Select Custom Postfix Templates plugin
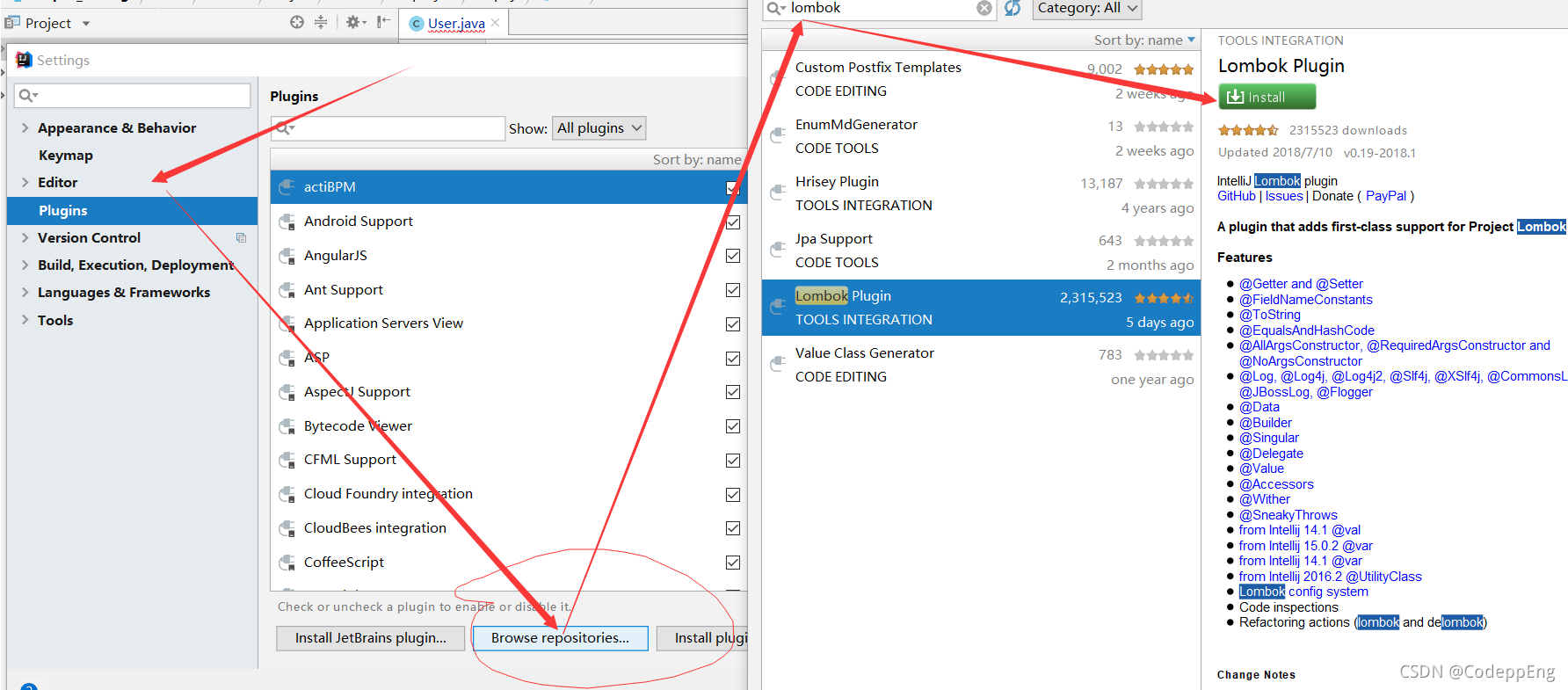Image resolution: width=1568 pixels, height=690 pixels. tap(981, 79)
